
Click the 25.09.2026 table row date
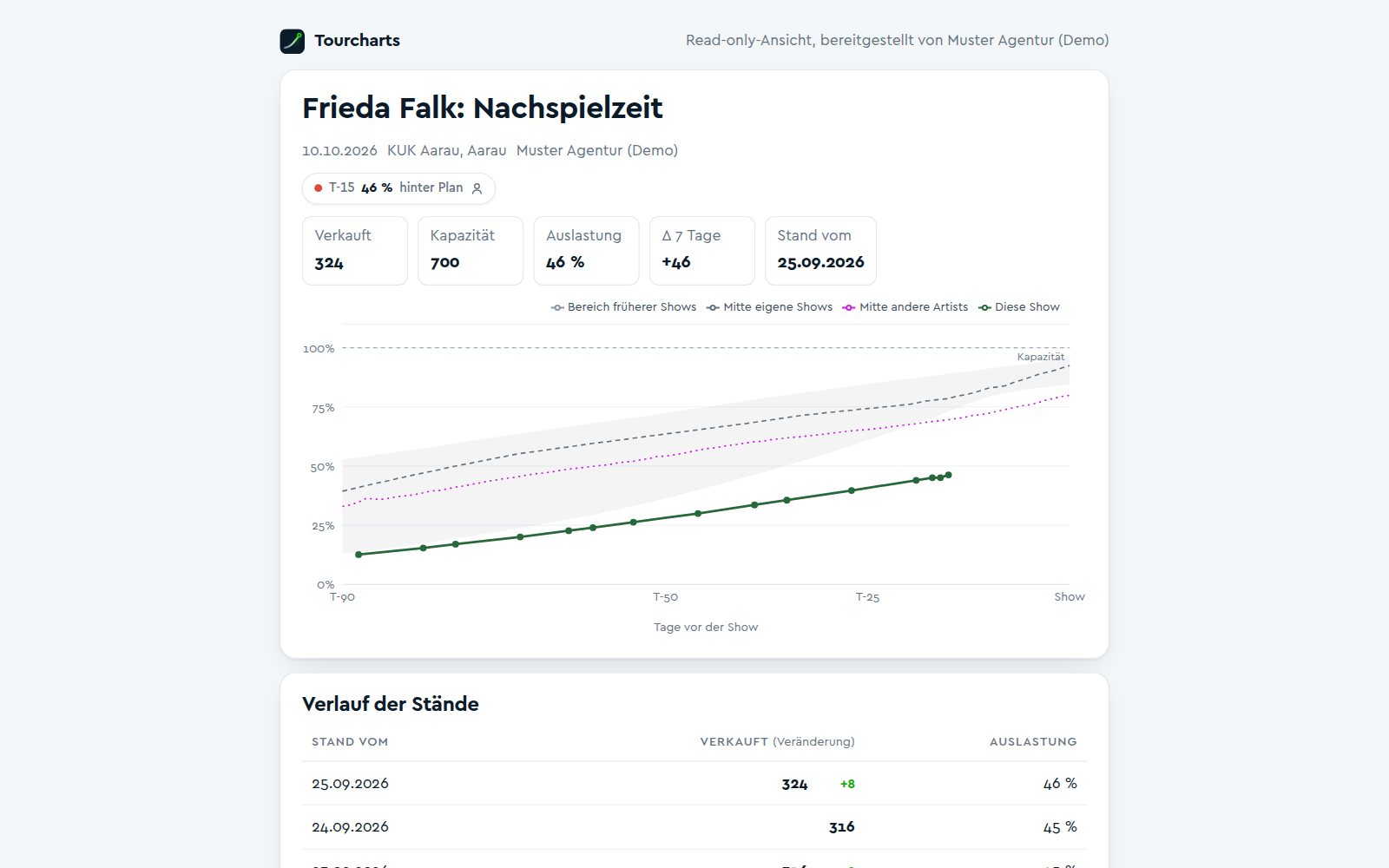(350, 784)
